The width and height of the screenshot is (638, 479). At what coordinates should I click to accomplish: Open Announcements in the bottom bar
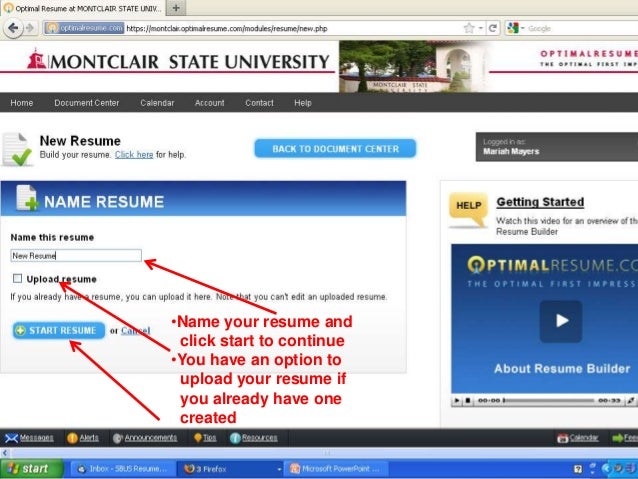(x=151, y=437)
